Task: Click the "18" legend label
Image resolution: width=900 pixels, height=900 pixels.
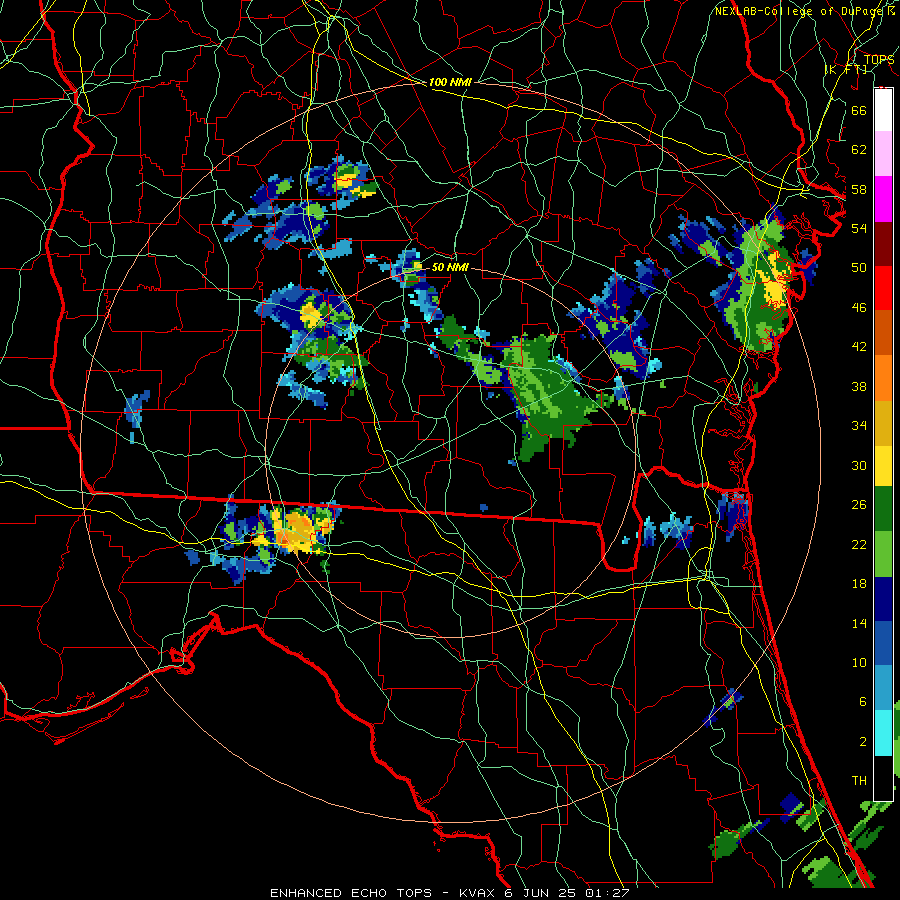Action: [x=859, y=584]
